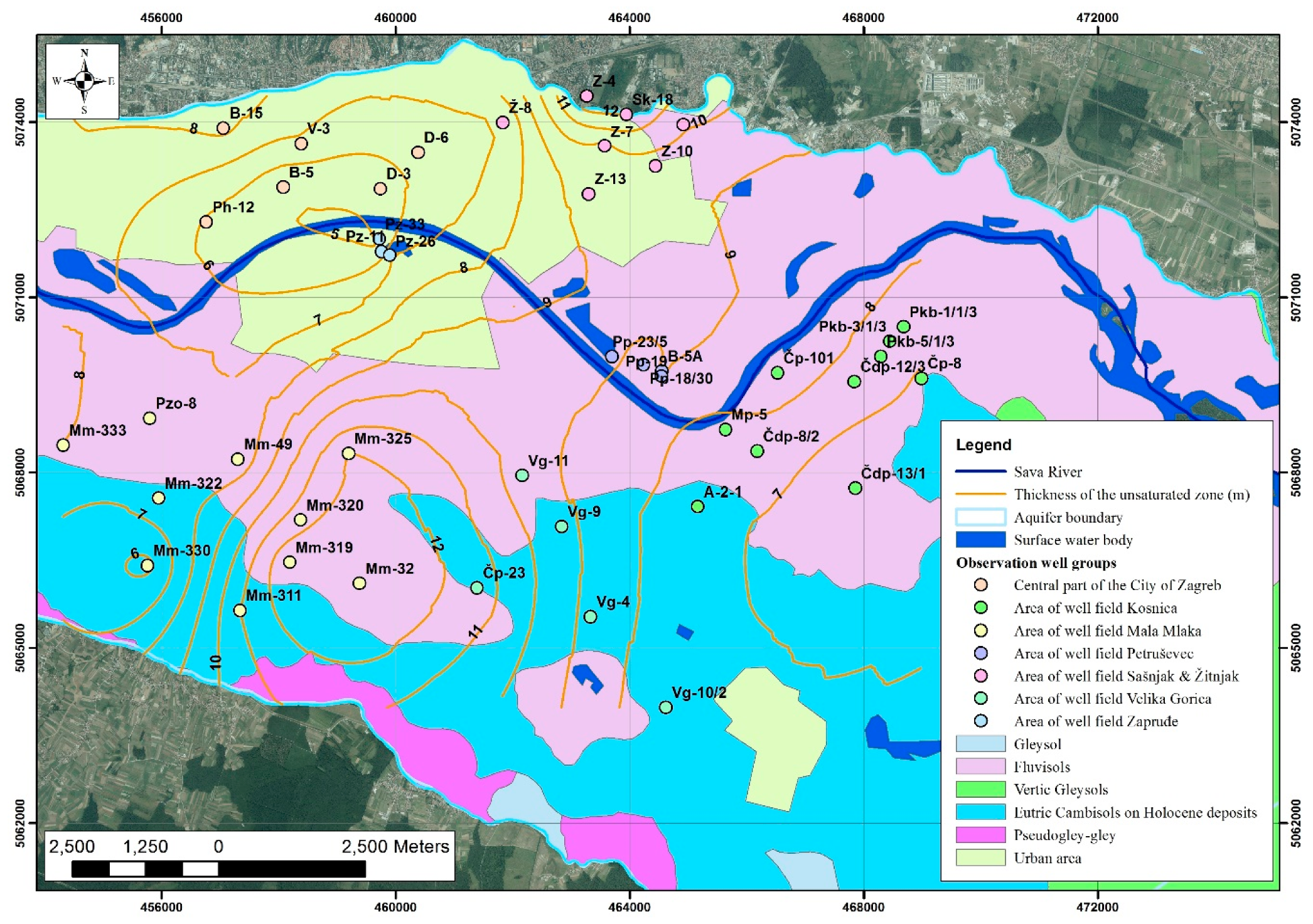Click the Ph-12 well marker

pos(206,222)
